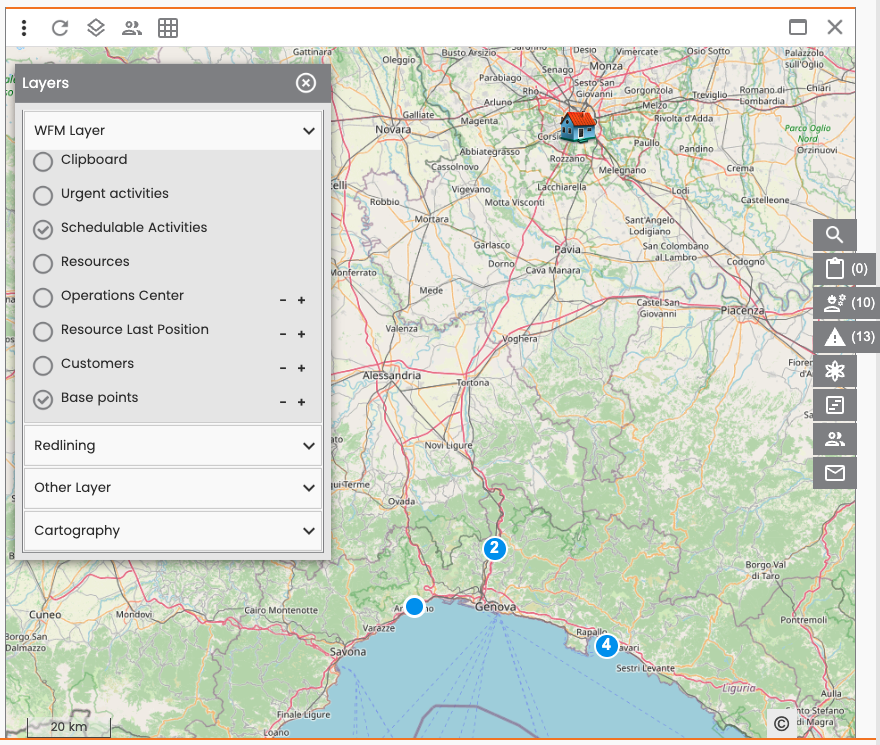Viewport: 880px width, 745px height.
Task: Open the people group side icon
Action: (x=835, y=439)
